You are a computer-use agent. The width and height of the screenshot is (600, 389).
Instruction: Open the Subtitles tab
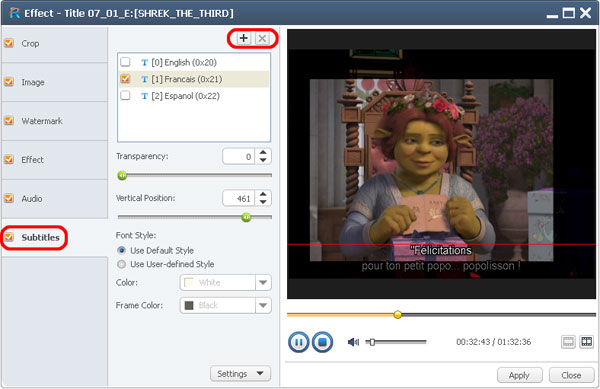tap(54, 238)
